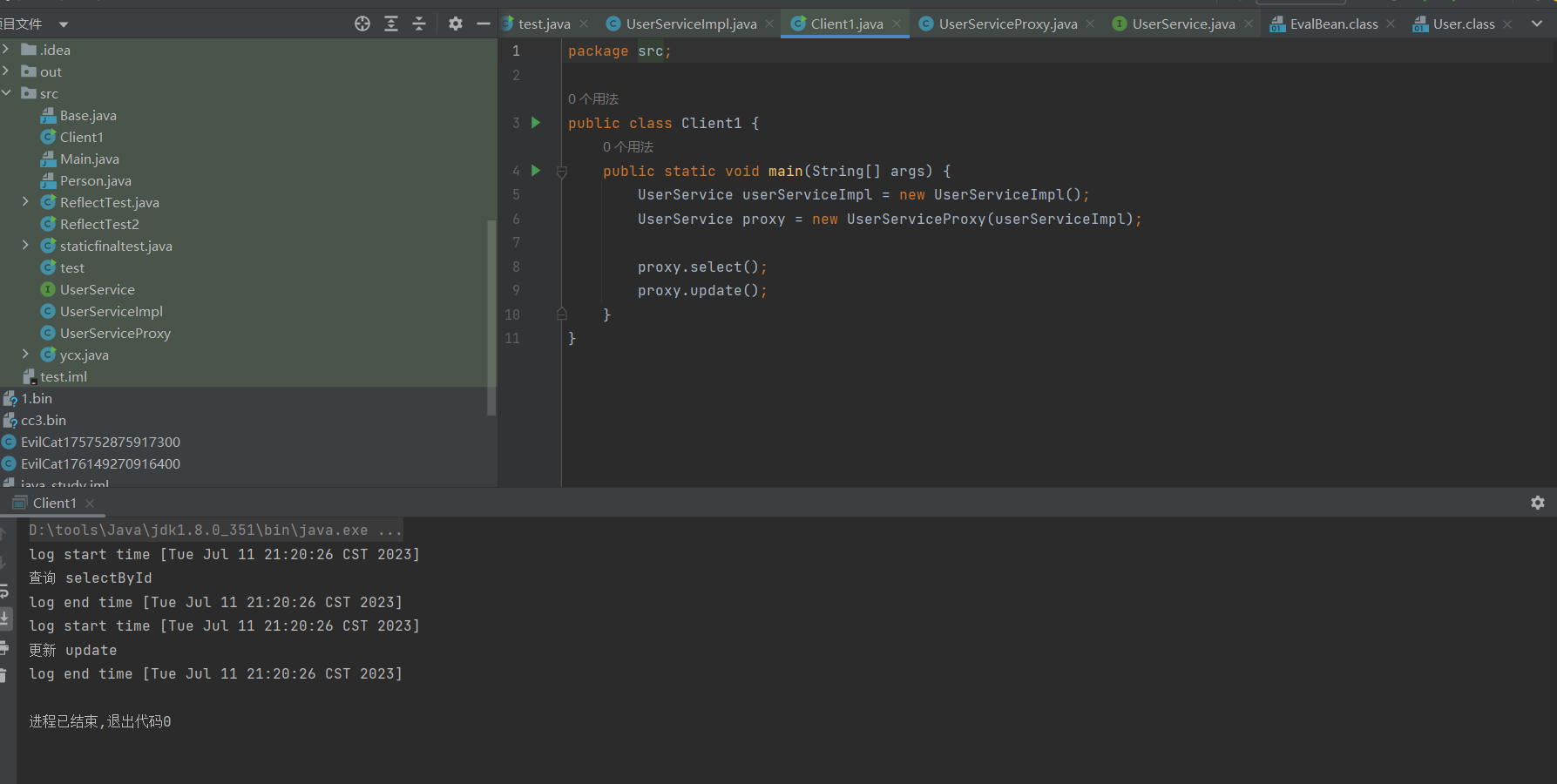Close the test.java tab
Image resolution: width=1557 pixels, height=784 pixels.
coord(584,24)
